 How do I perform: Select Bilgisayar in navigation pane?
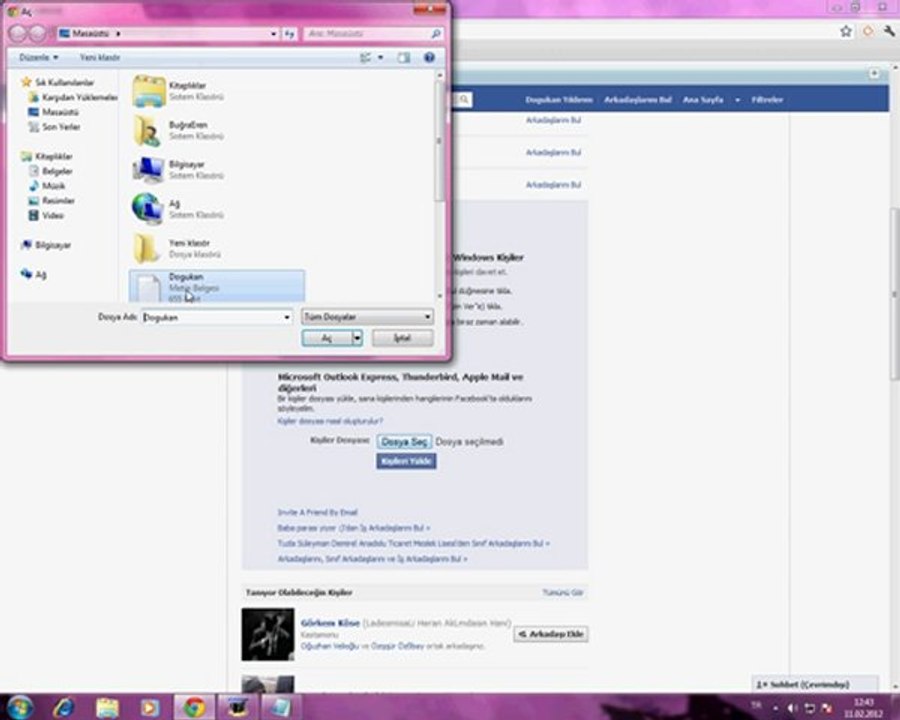pos(53,245)
